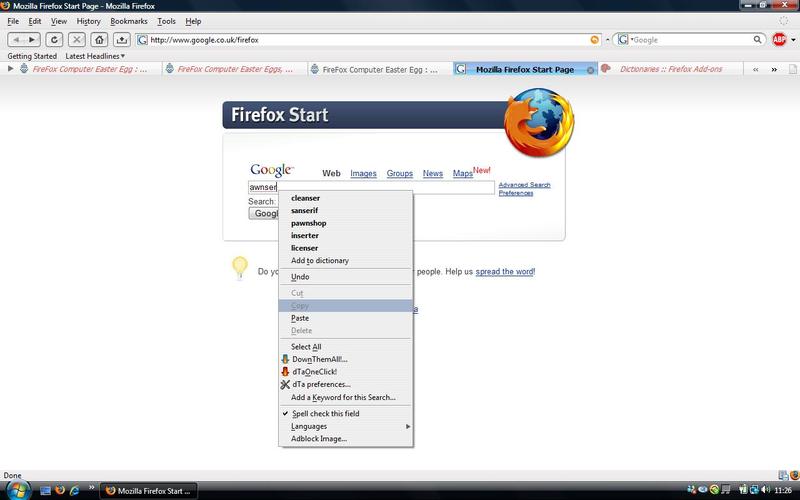Viewport: 800px width, 500px height.
Task: Choose 'cleanser' spelling suggestion
Action: click(305, 198)
